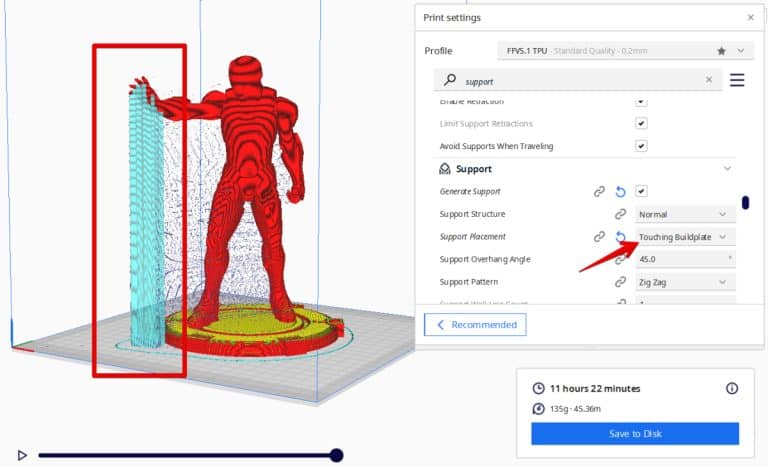Open Support Placement dropdown
The image size is (768, 467).
pos(685,237)
